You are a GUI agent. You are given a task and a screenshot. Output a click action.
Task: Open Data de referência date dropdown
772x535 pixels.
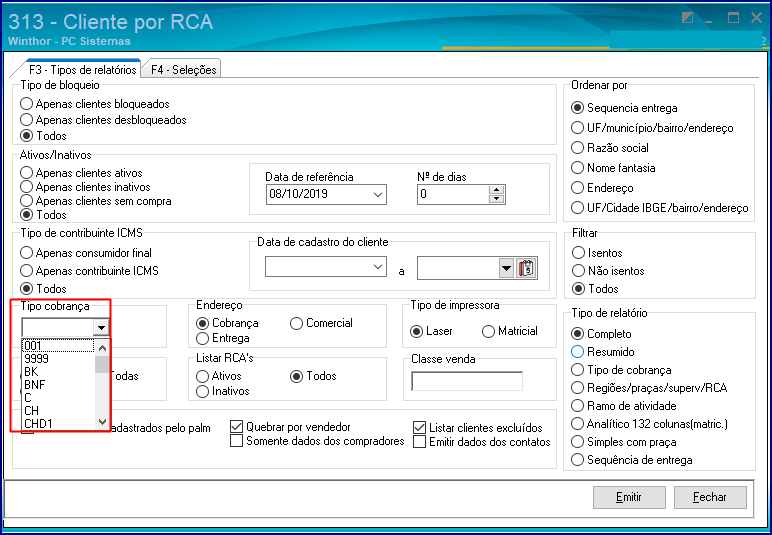(x=378, y=194)
